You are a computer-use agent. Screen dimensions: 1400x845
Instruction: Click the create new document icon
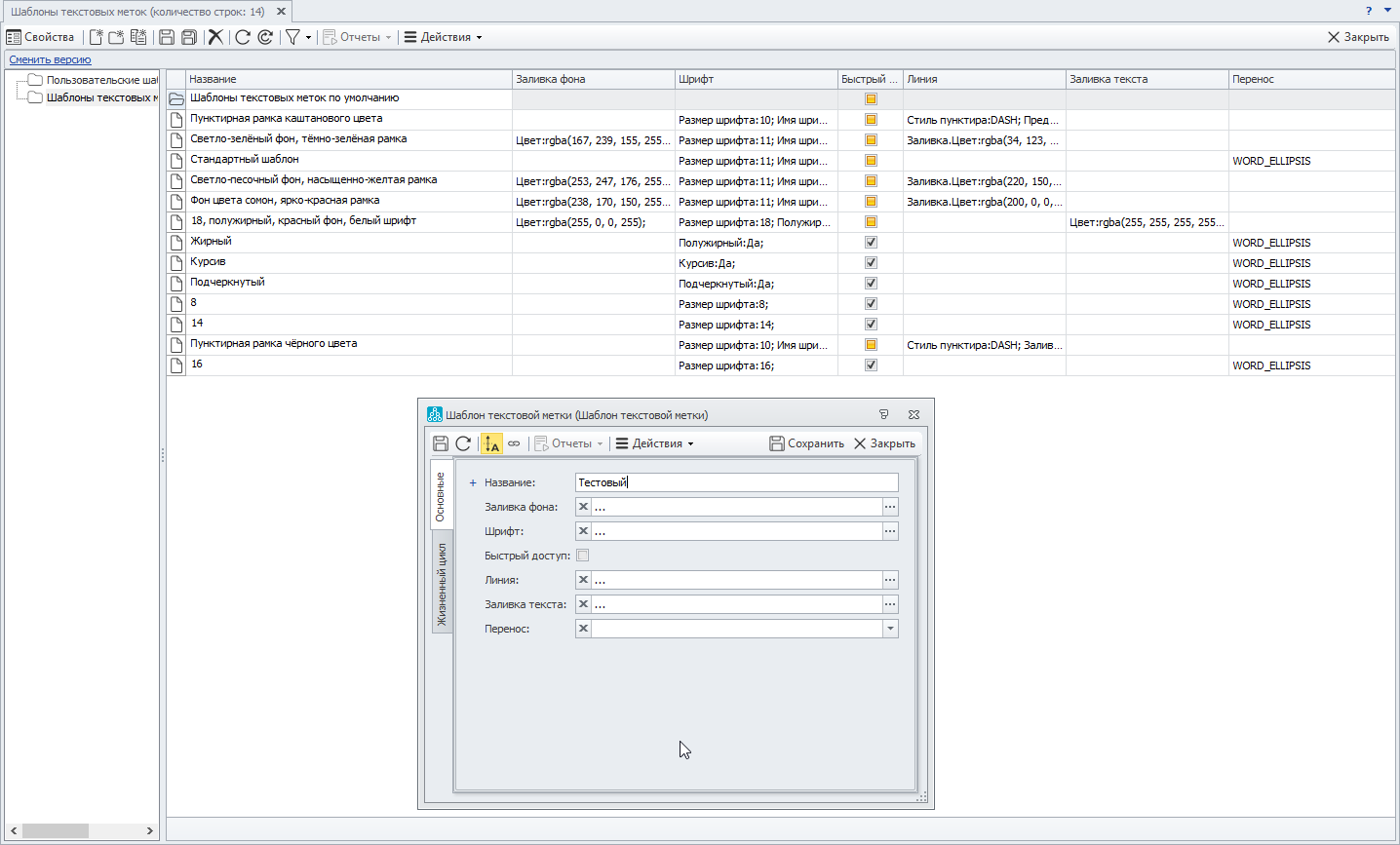pyautogui.click(x=96, y=37)
